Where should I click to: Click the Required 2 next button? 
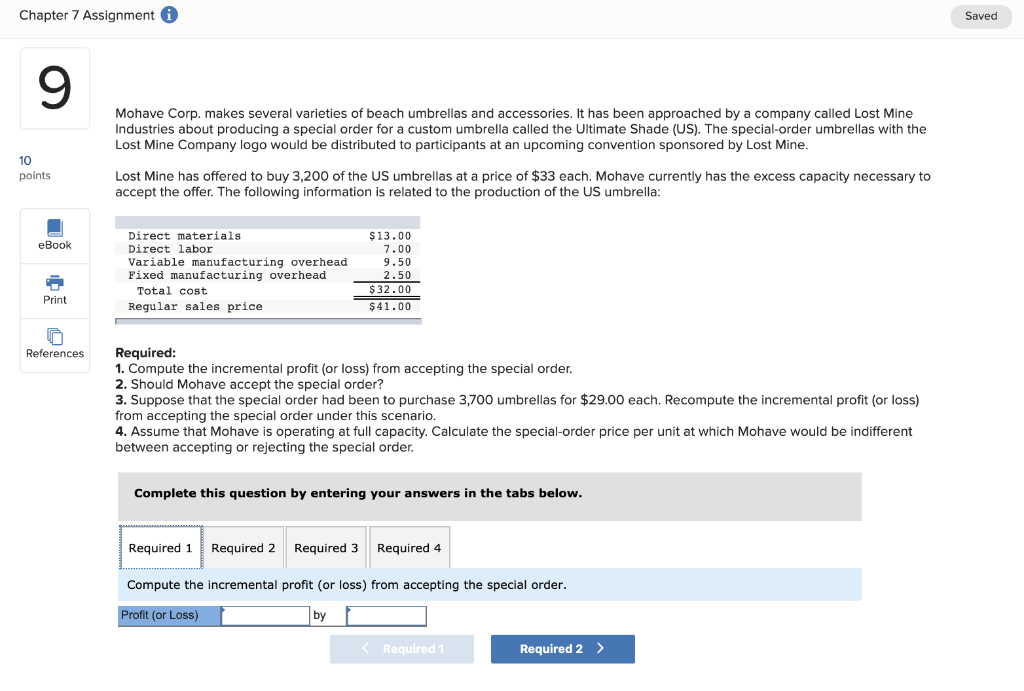tap(562, 649)
